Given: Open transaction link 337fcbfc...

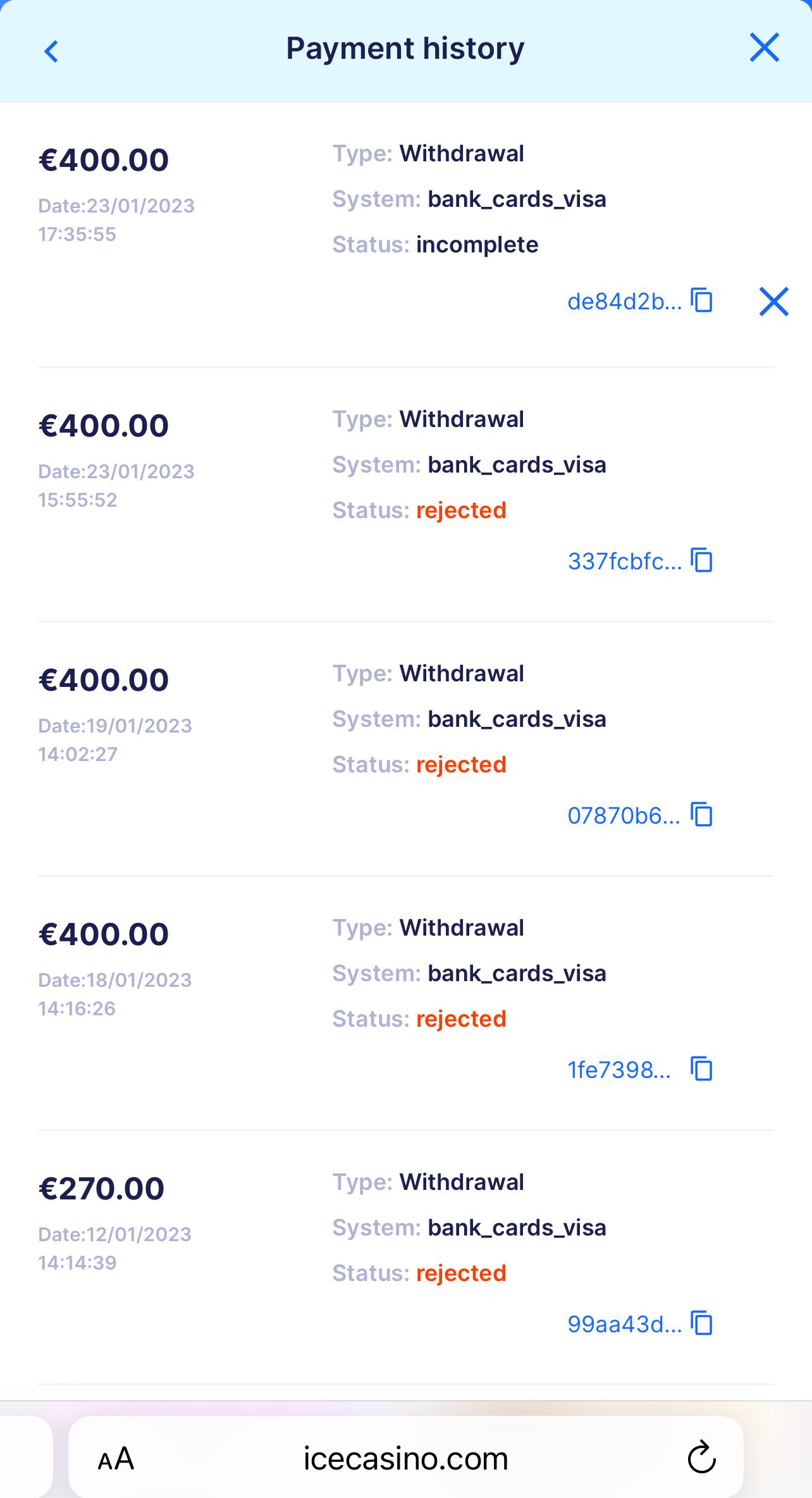Looking at the screenshot, I should [x=624, y=562].
